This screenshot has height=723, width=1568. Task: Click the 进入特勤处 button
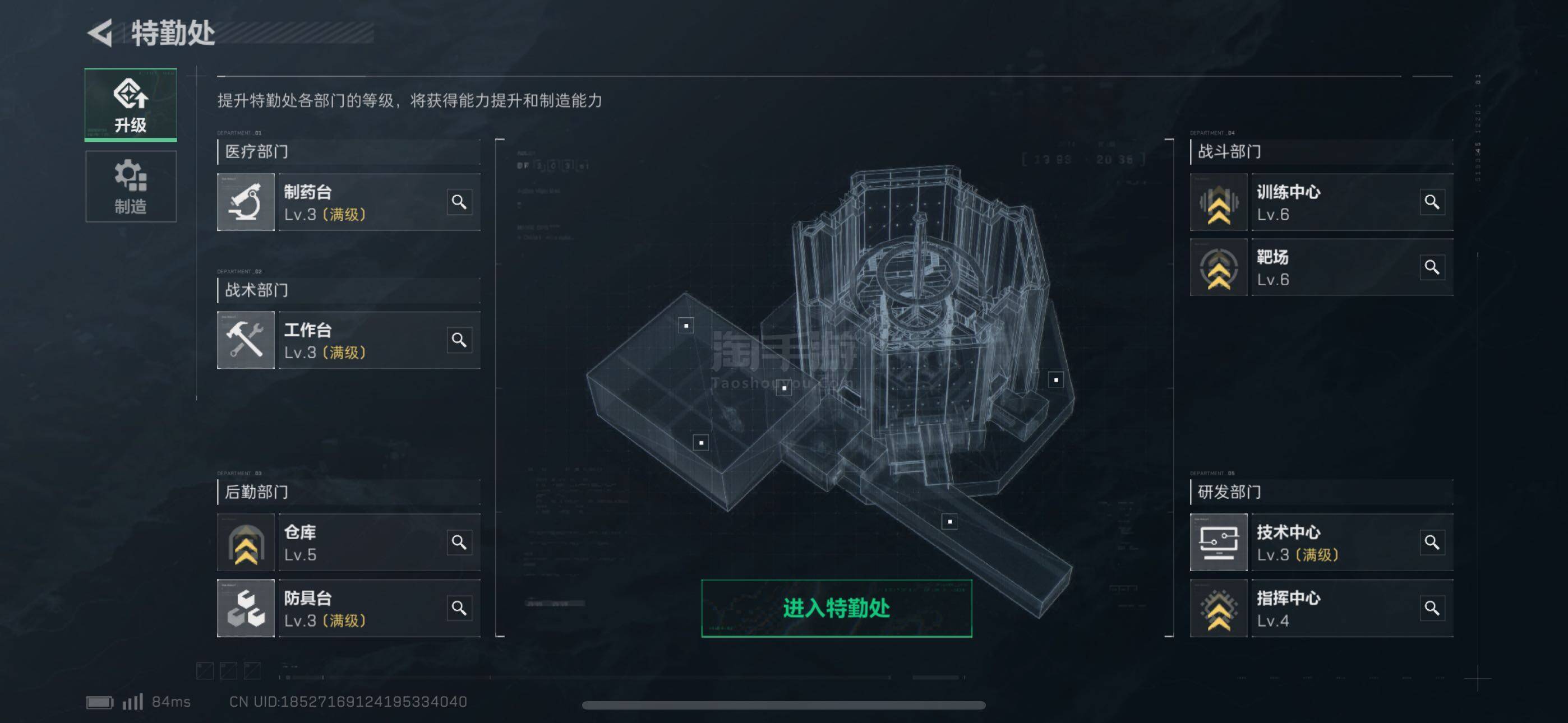point(836,608)
